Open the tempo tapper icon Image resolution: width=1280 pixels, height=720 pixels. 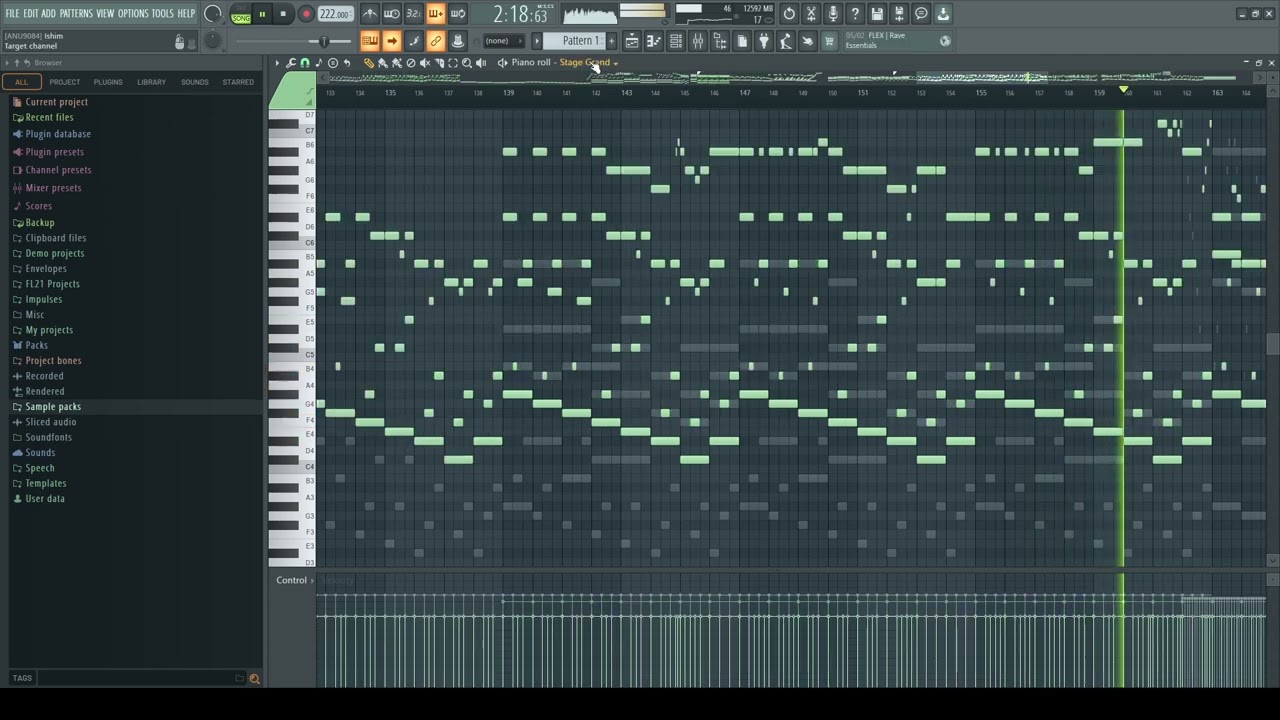[786, 41]
